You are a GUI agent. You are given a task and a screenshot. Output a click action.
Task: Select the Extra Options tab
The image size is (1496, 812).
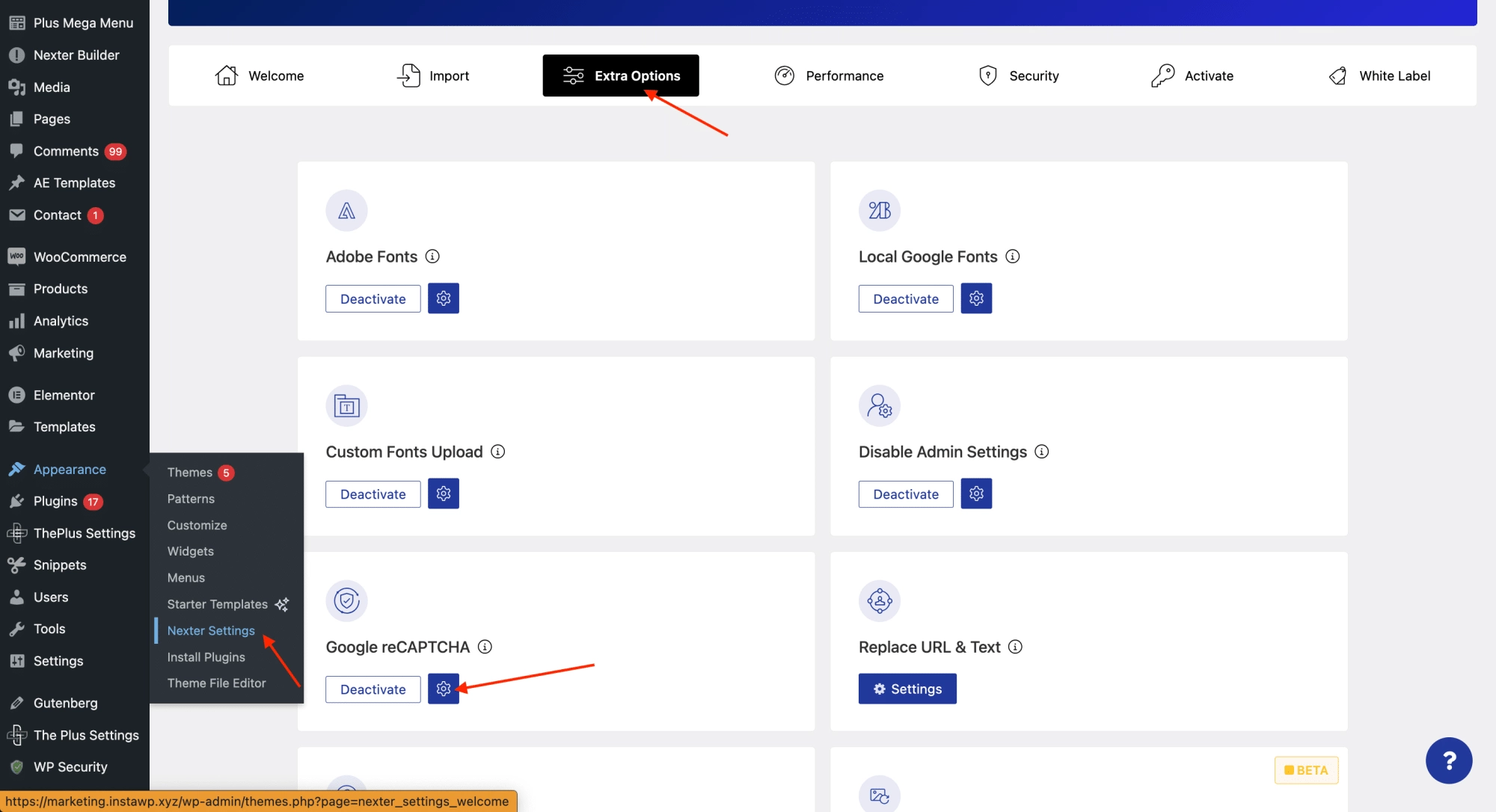(x=621, y=76)
